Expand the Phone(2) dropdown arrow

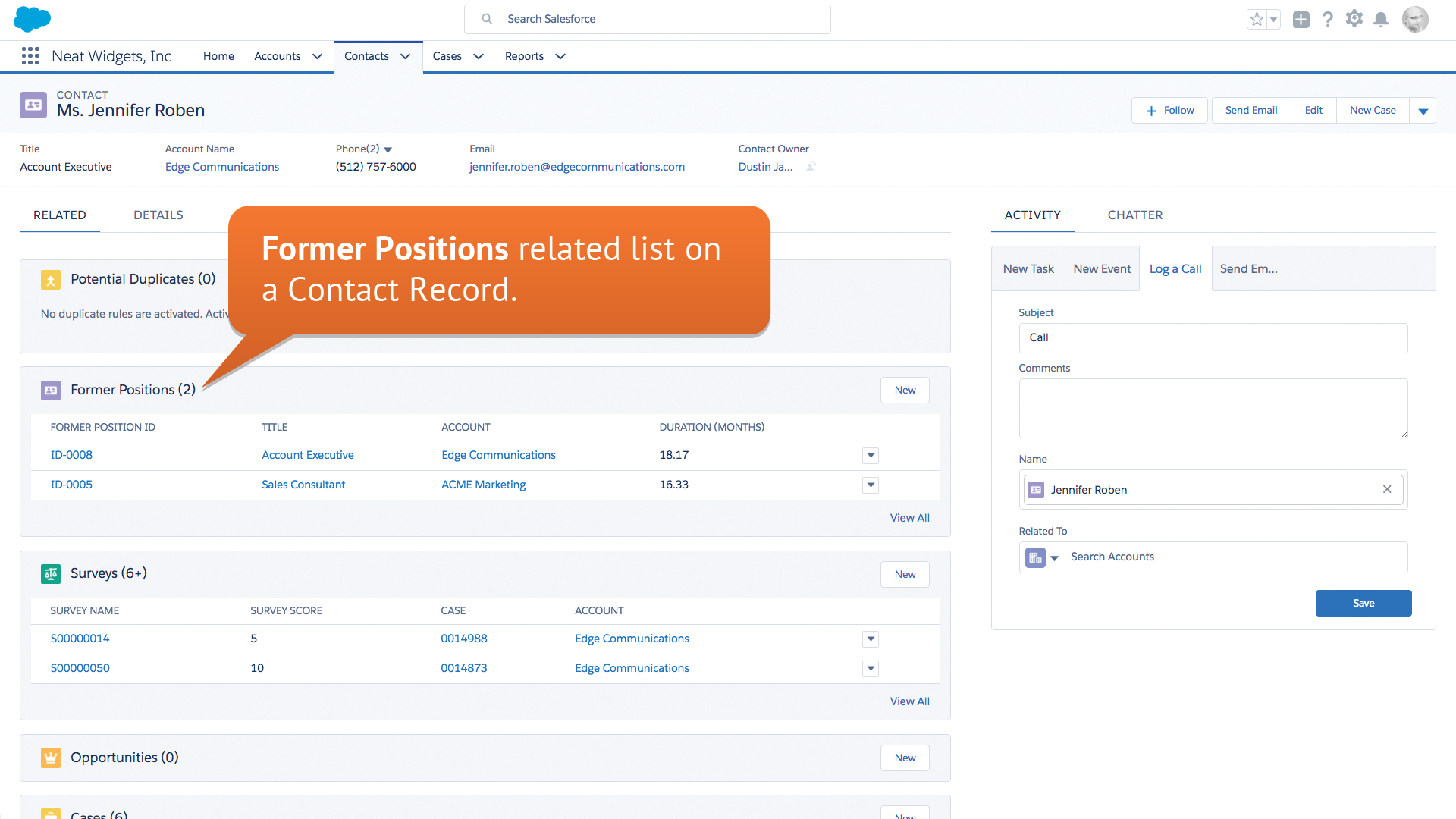click(x=388, y=149)
